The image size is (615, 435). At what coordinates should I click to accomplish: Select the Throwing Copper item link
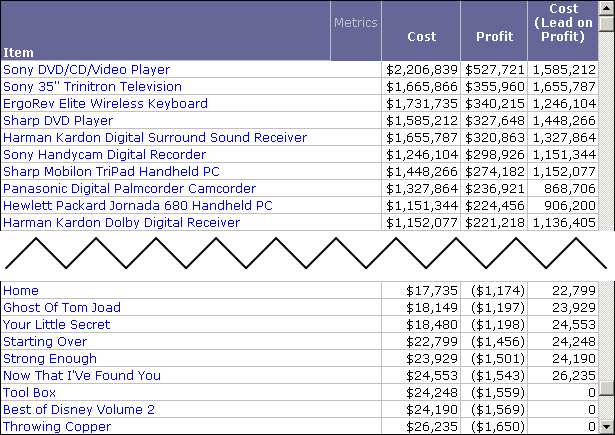click(57, 427)
